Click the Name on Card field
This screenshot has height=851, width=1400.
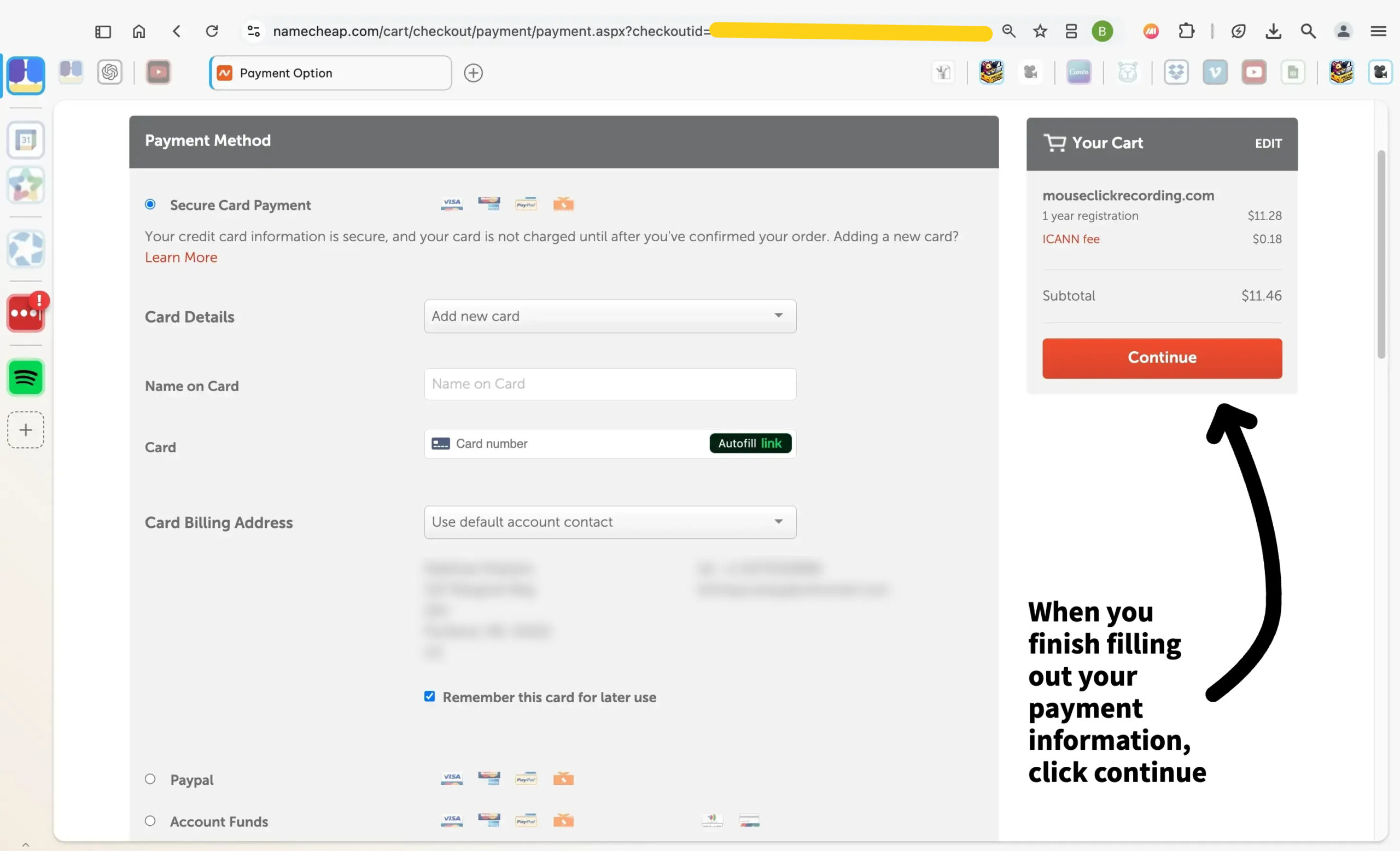coord(610,384)
